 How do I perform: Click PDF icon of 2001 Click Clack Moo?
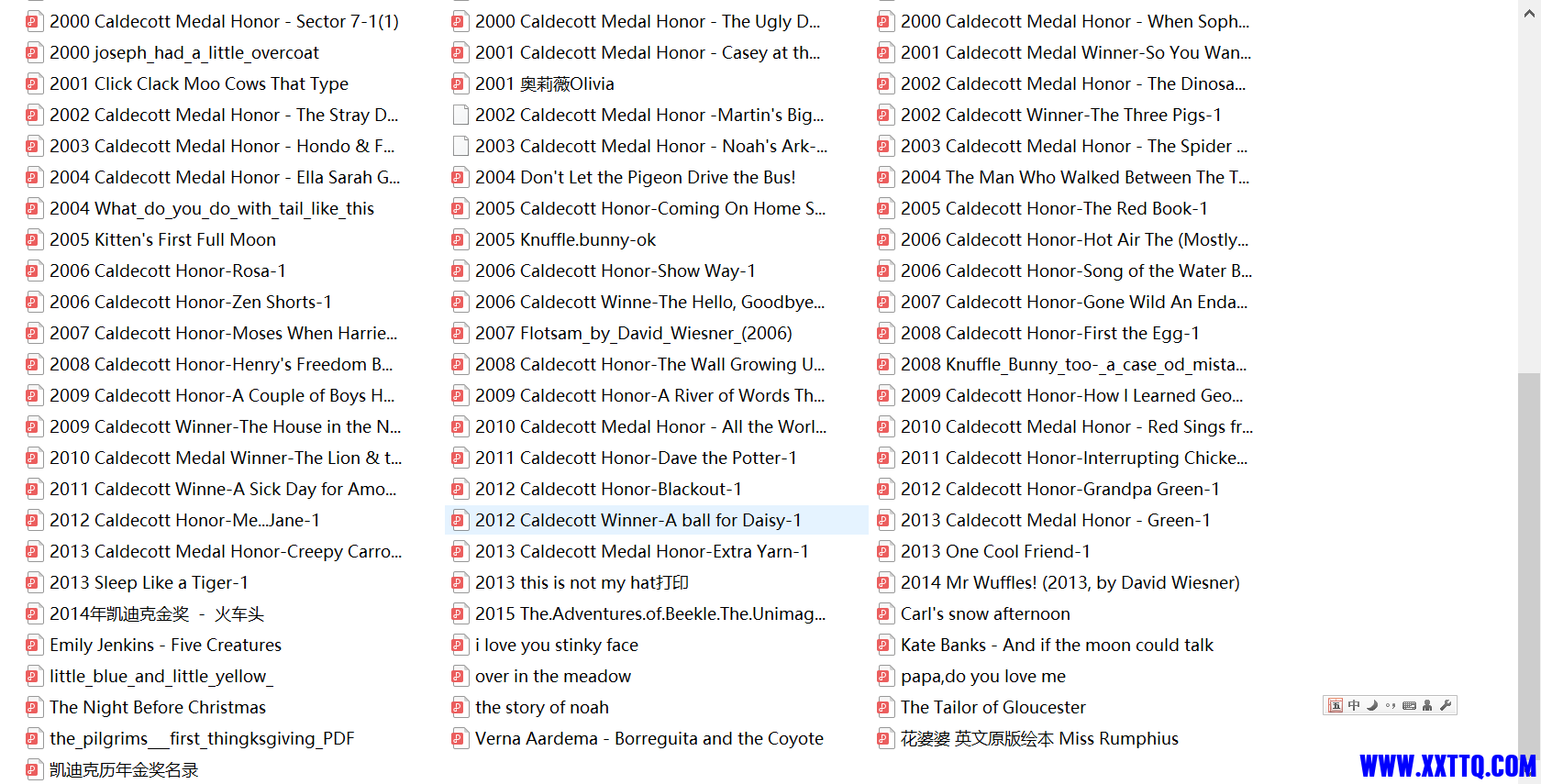click(33, 83)
